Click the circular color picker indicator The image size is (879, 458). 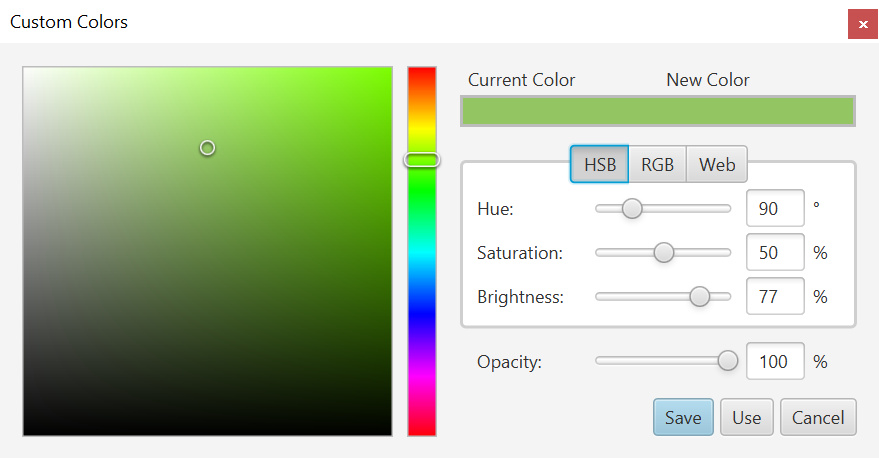(207, 148)
